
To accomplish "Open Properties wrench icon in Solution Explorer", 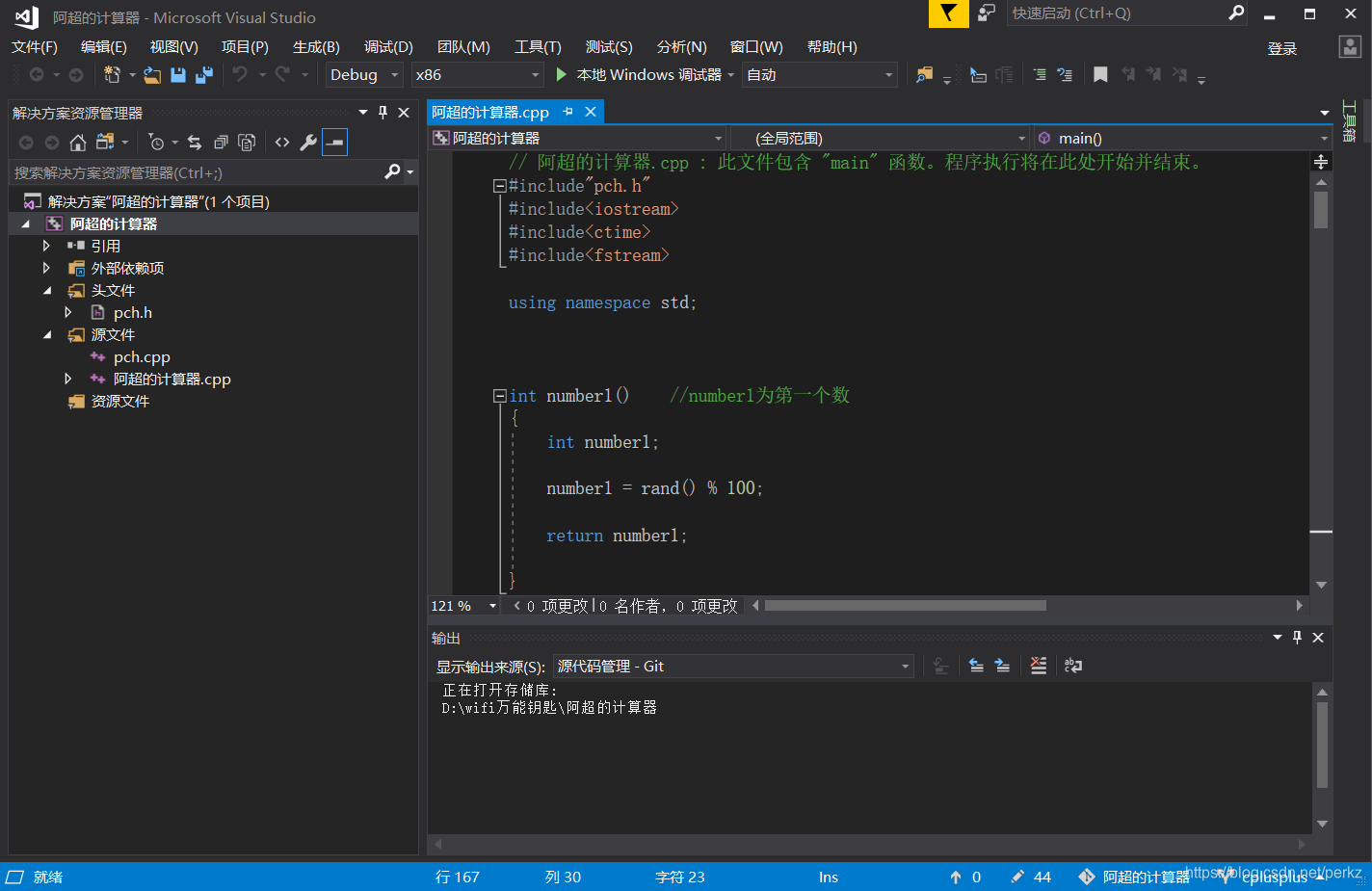I will pyautogui.click(x=308, y=143).
